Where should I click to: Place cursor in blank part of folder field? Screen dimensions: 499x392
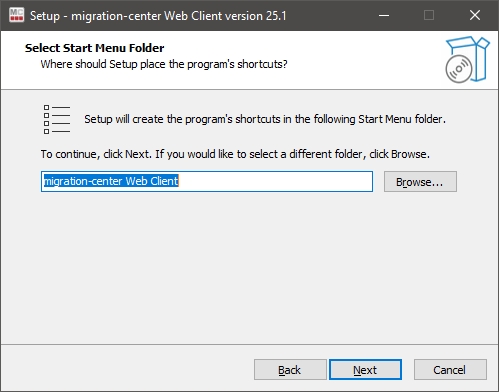[275, 182]
